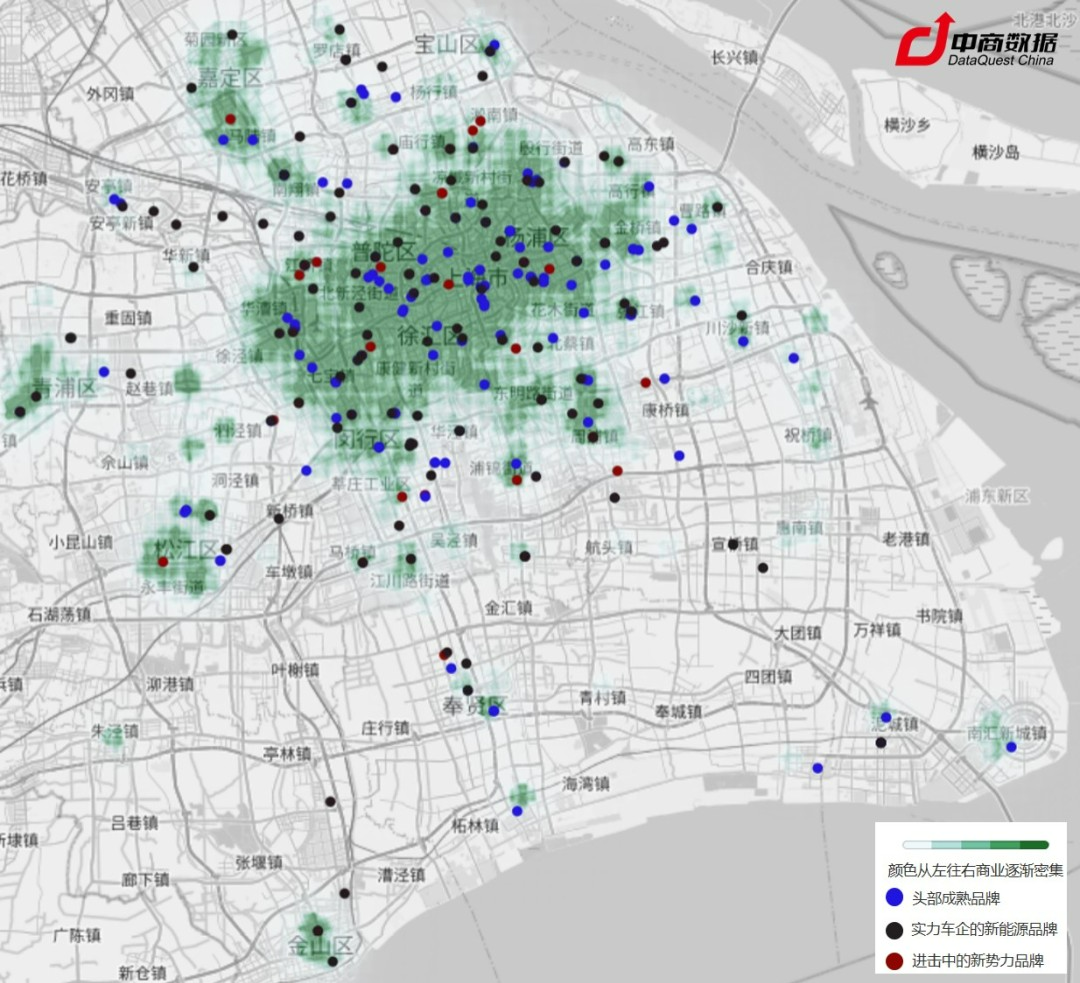Click the 金山区 district label
Viewport: 1080px width, 983px height.
point(321,946)
